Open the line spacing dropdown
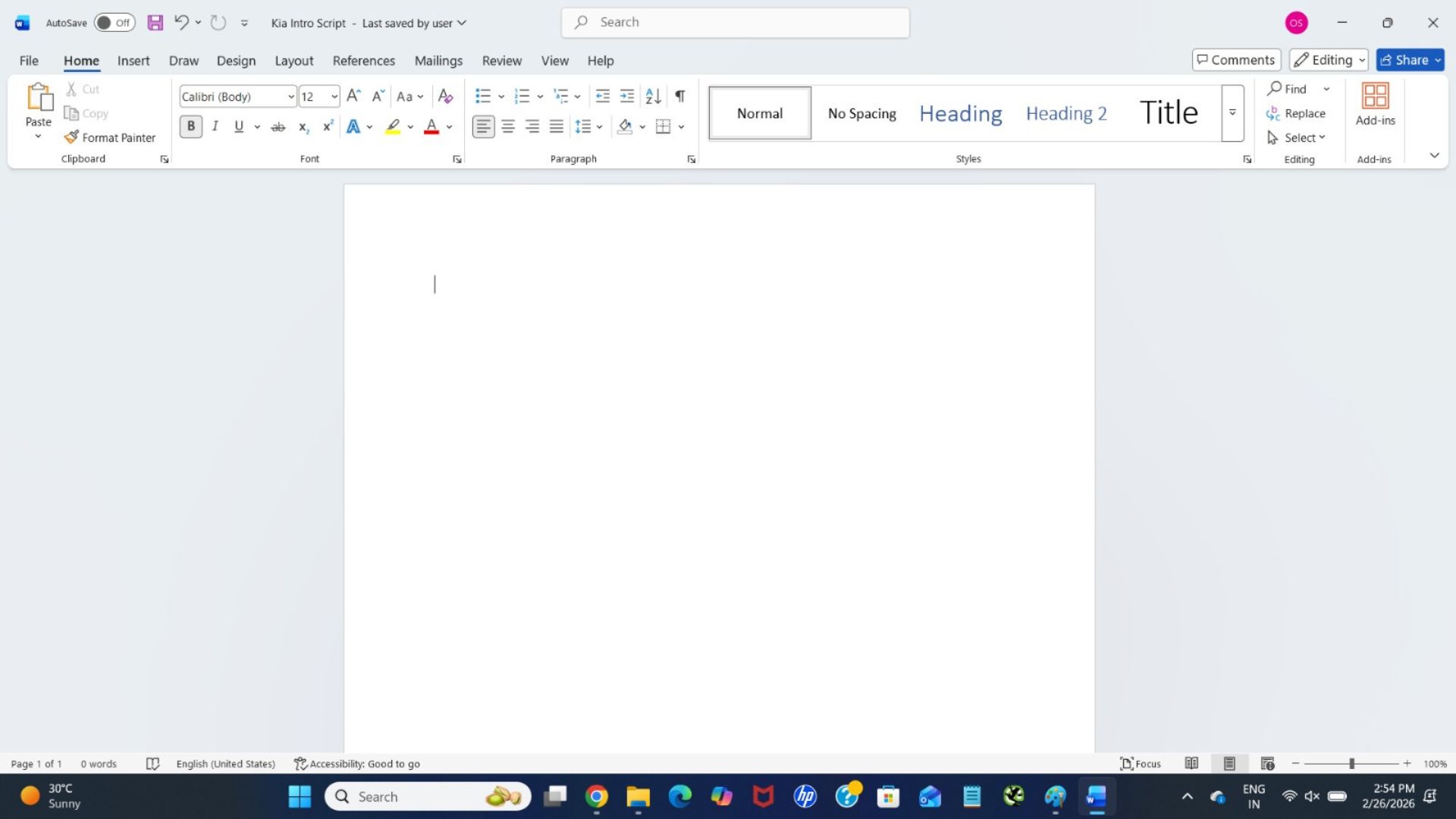 point(600,126)
